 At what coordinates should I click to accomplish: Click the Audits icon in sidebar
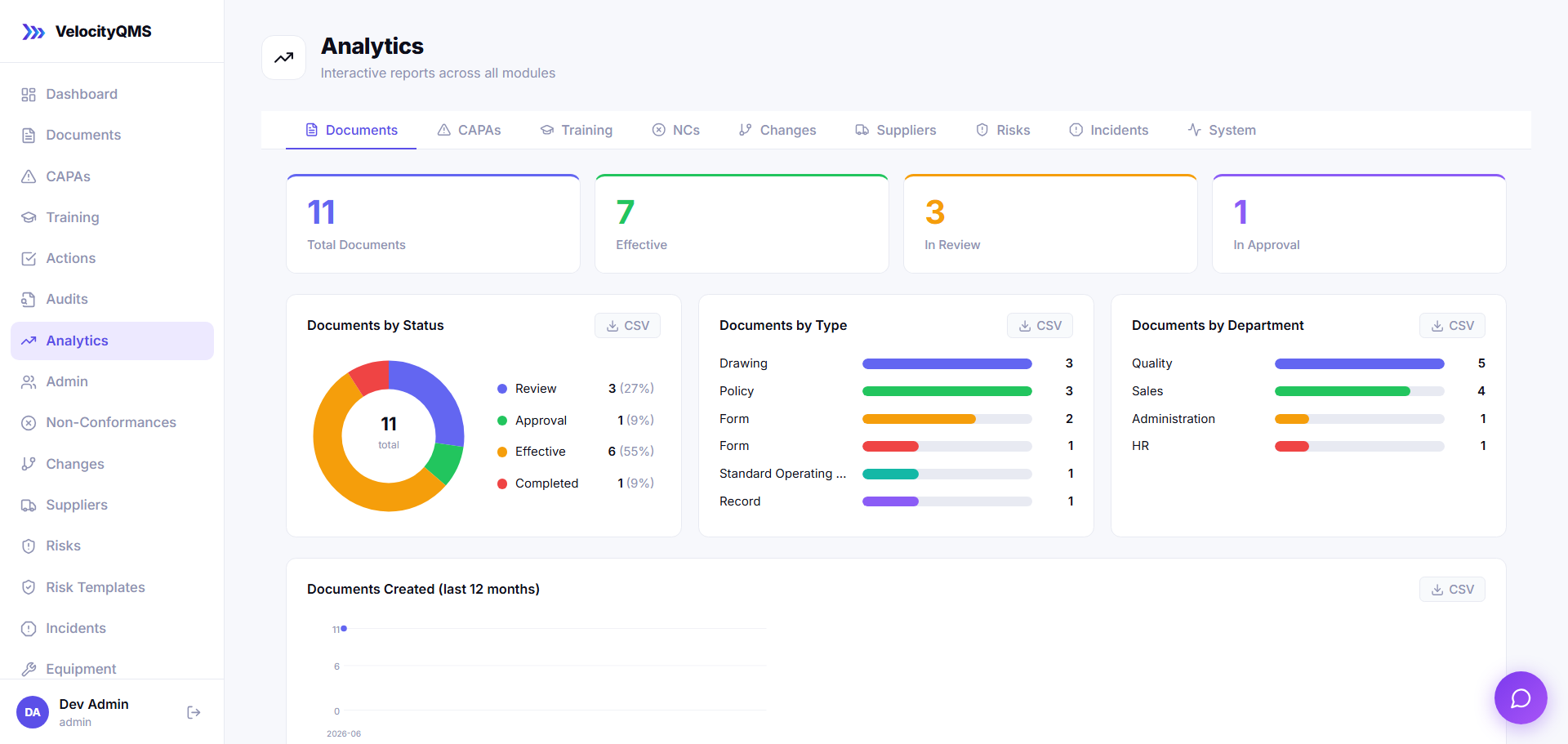point(29,299)
